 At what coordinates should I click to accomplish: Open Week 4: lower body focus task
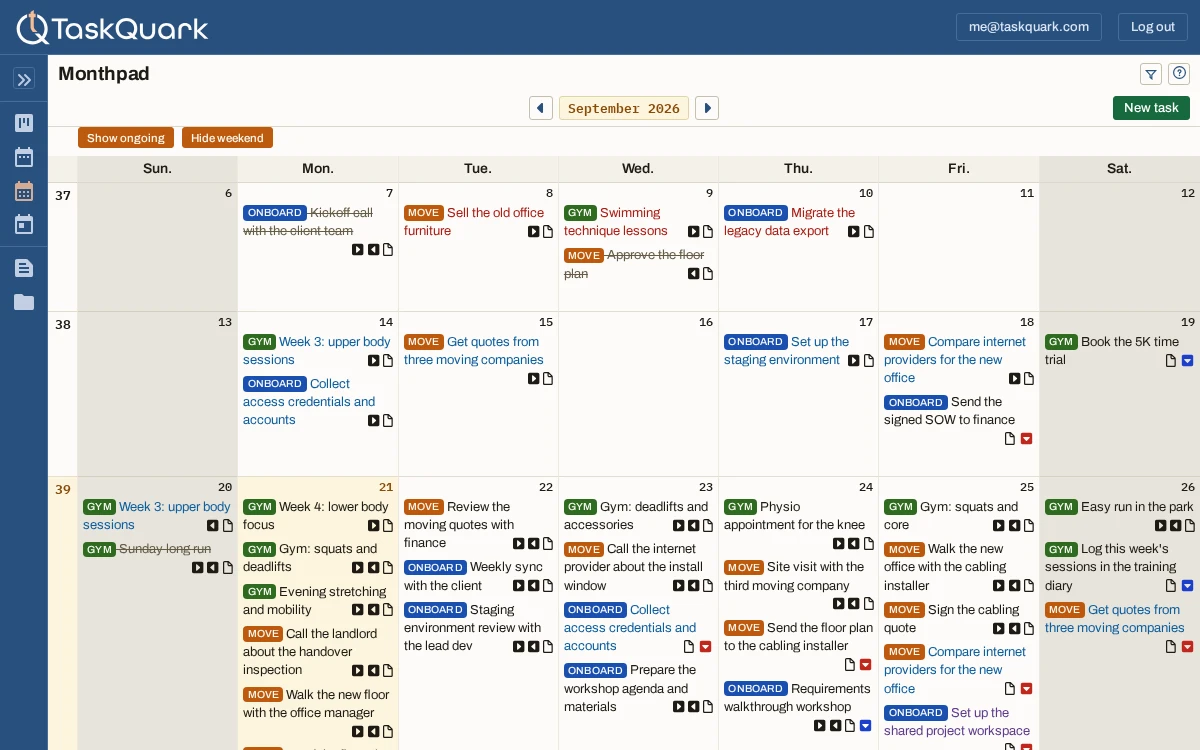(x=316, y=516)
